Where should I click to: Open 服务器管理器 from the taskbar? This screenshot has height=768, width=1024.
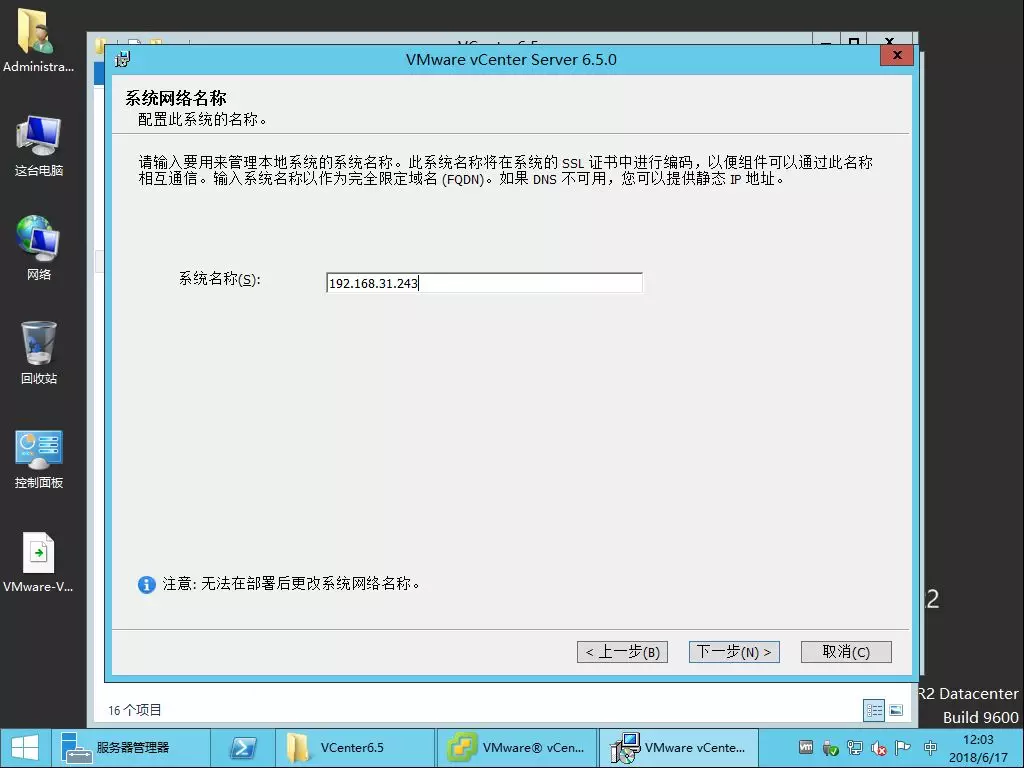coord(131,748)
